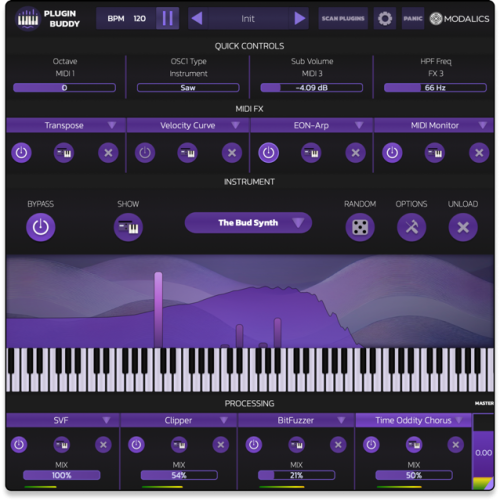Toggle power for the SVF effect

[x=19, y=445]
